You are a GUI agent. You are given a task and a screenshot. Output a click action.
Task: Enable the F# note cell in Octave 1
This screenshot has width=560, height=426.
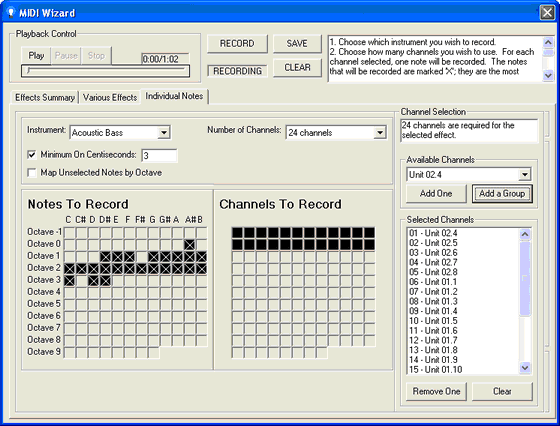tap(141, 256)
